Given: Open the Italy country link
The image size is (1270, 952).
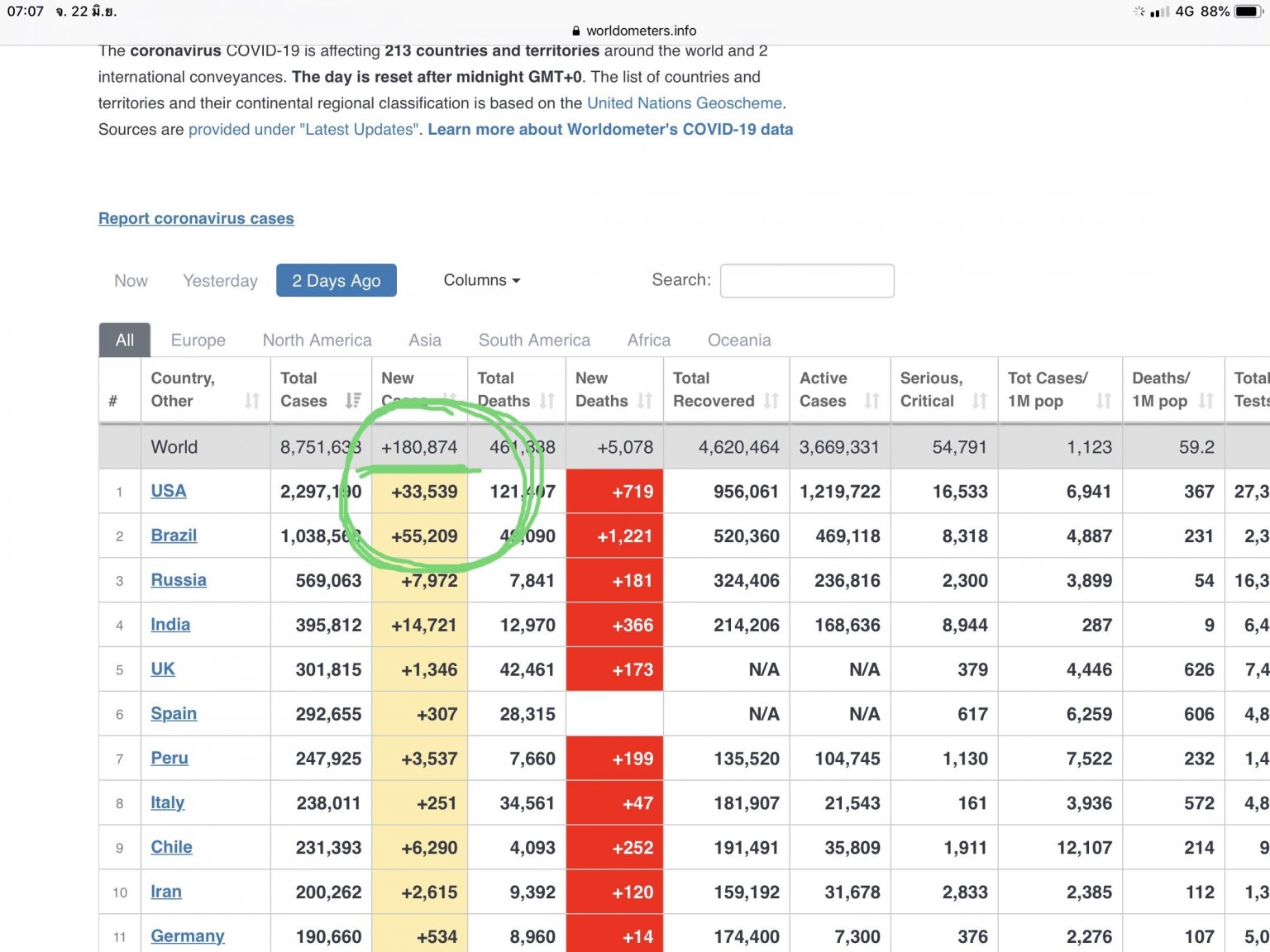Looking at the screenshot, I should [168, 802].
